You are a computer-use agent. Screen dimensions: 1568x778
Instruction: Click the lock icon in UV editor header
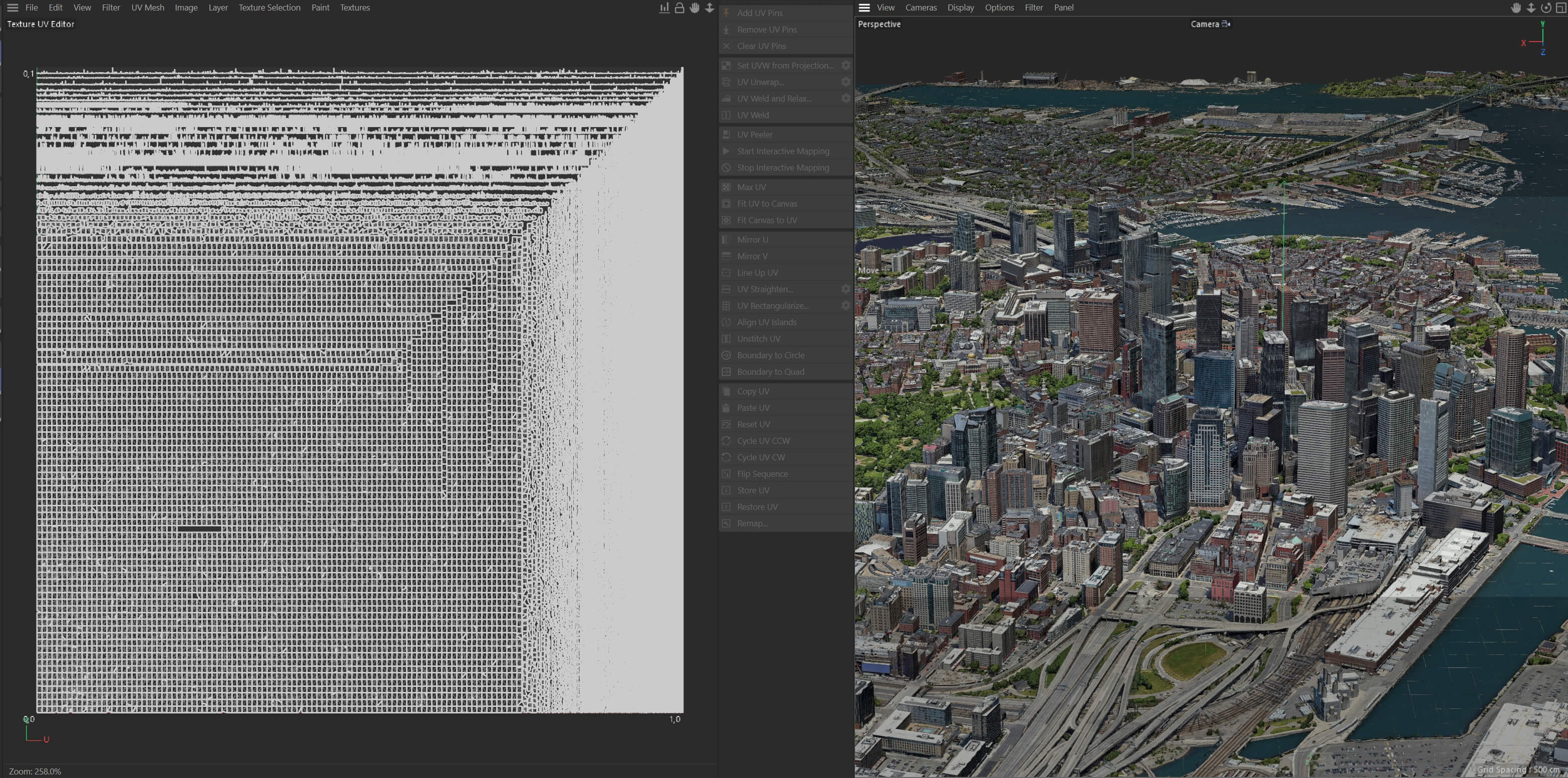pyautogui.click(x=679, y=8)
